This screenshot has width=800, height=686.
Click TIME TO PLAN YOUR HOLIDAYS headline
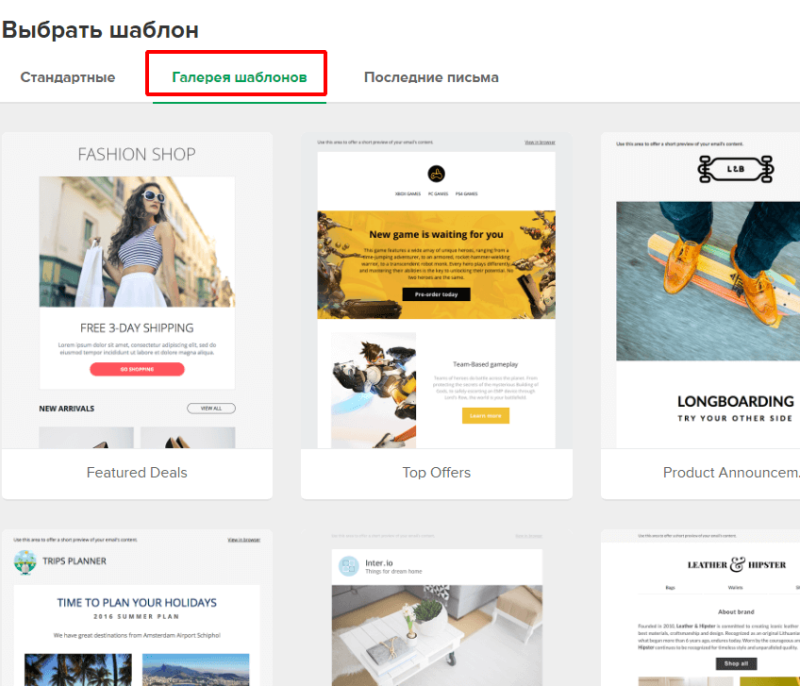(137, 603)
